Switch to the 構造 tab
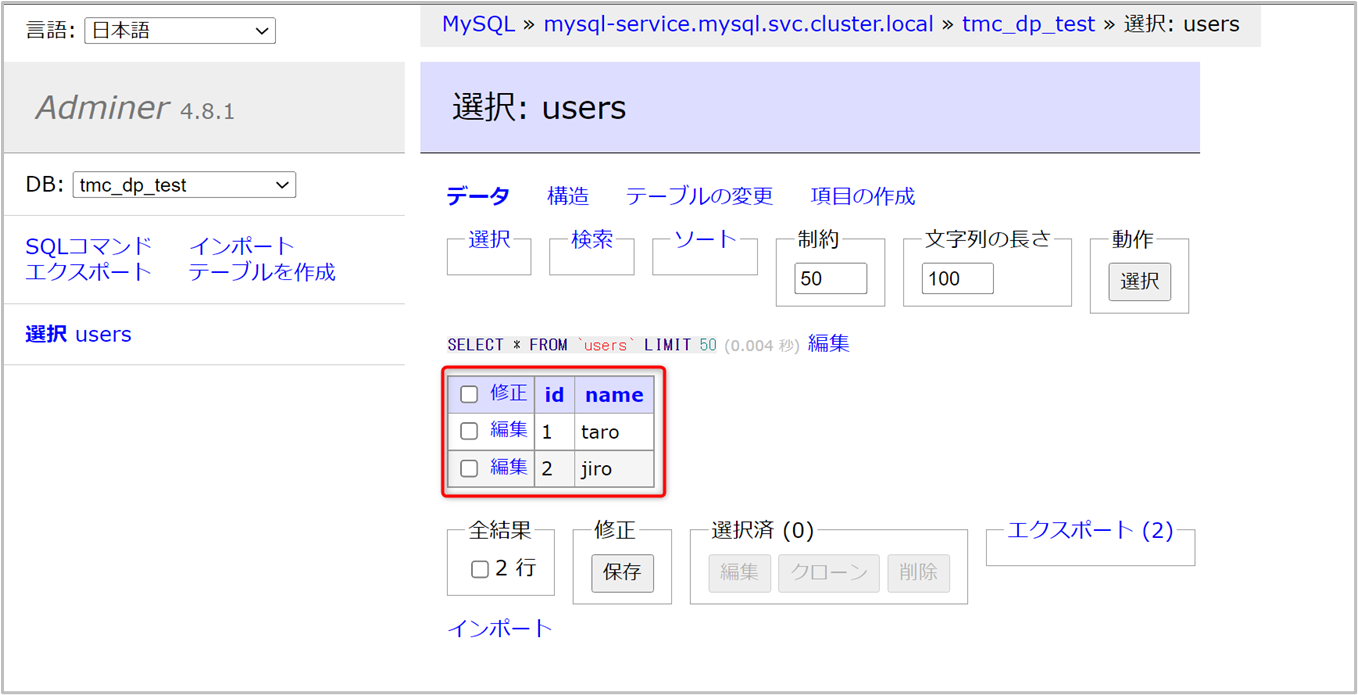The image size is (1358, 695). pos(567,196)
